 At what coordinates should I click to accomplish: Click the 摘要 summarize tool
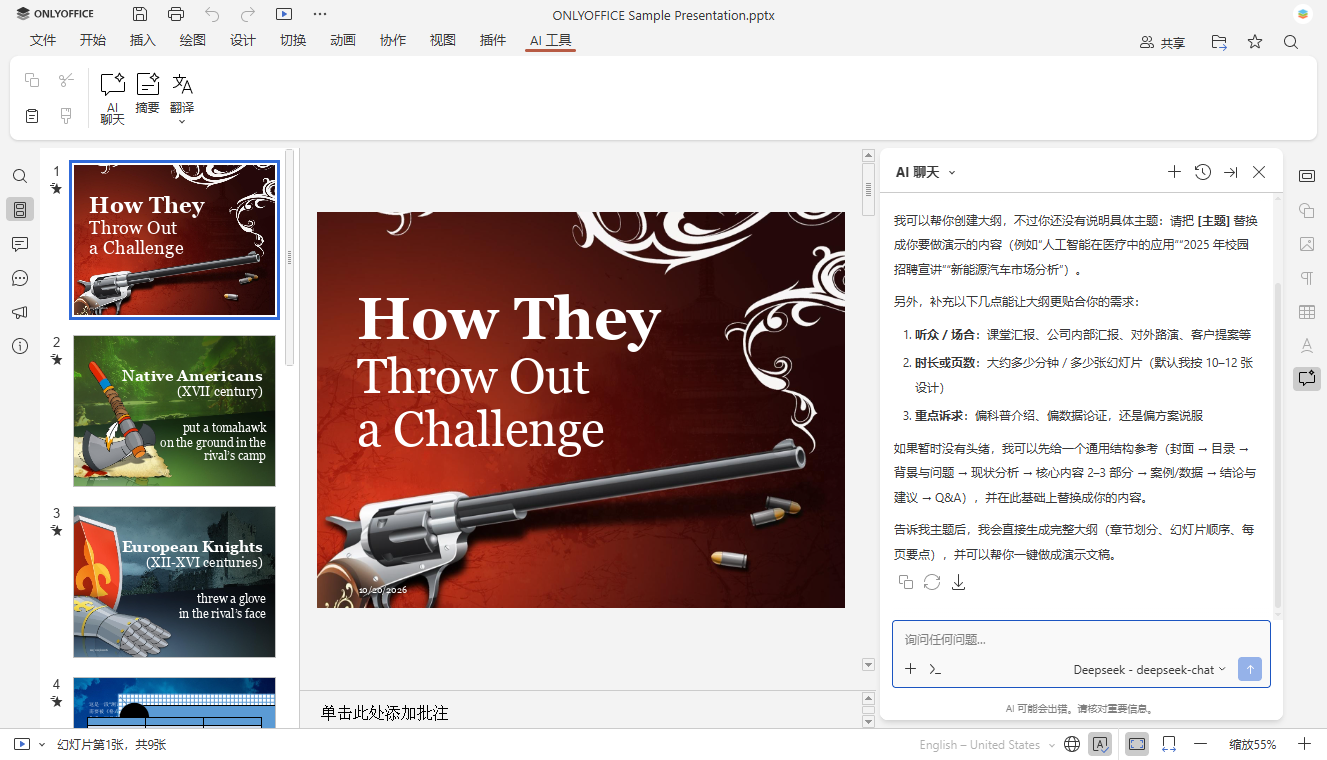(148, 93)
